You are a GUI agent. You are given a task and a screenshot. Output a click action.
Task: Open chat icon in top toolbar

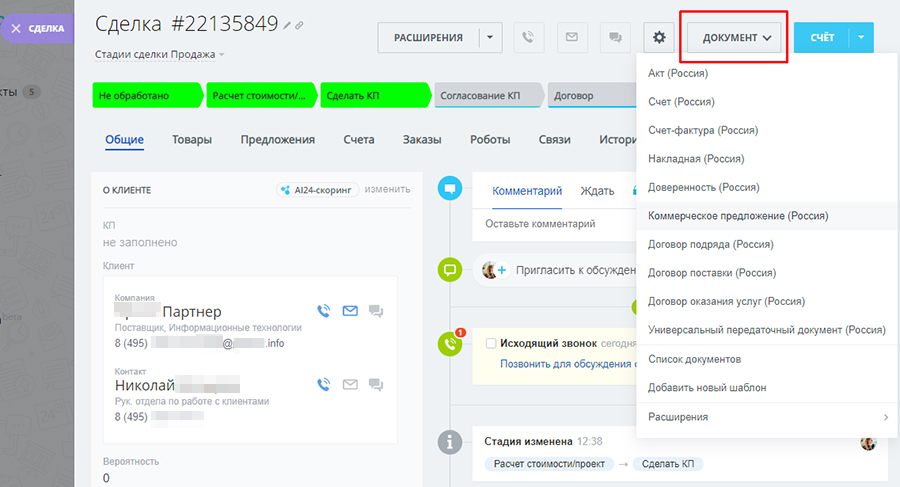point(615,37)
